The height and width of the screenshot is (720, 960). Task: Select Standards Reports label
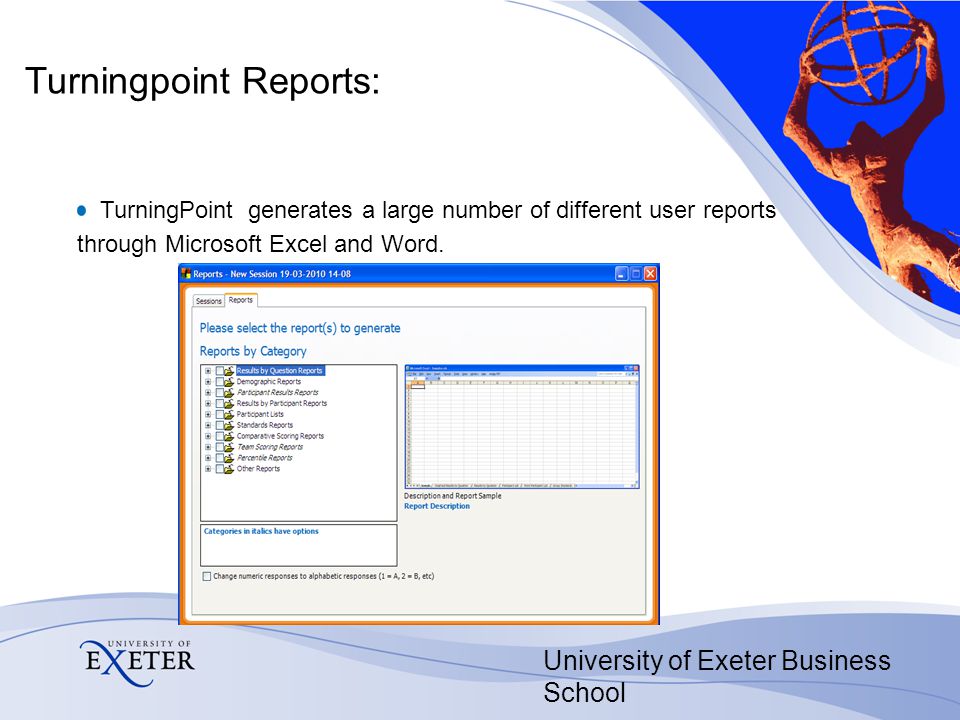[x=264, y=425]
